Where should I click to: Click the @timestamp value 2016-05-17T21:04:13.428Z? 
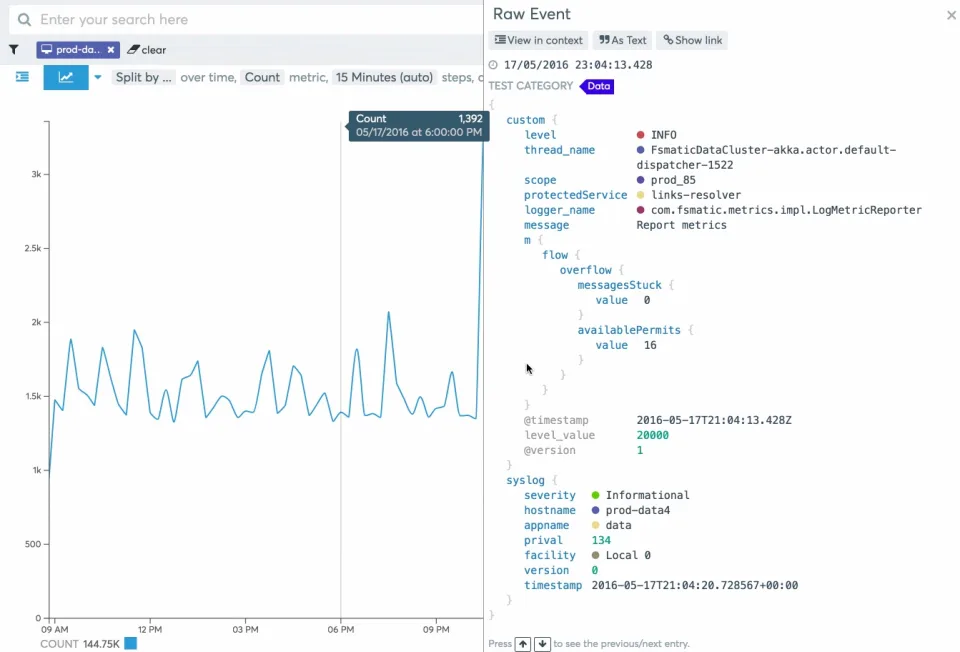click(x=714, y=420)
